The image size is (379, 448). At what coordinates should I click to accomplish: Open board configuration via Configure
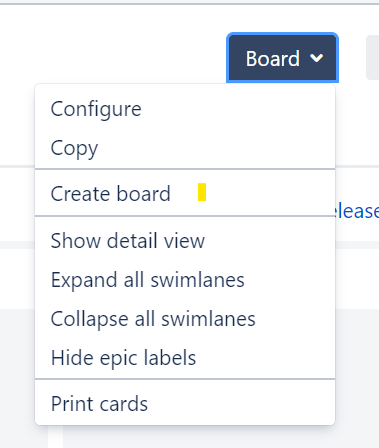(x=185, y=109)
